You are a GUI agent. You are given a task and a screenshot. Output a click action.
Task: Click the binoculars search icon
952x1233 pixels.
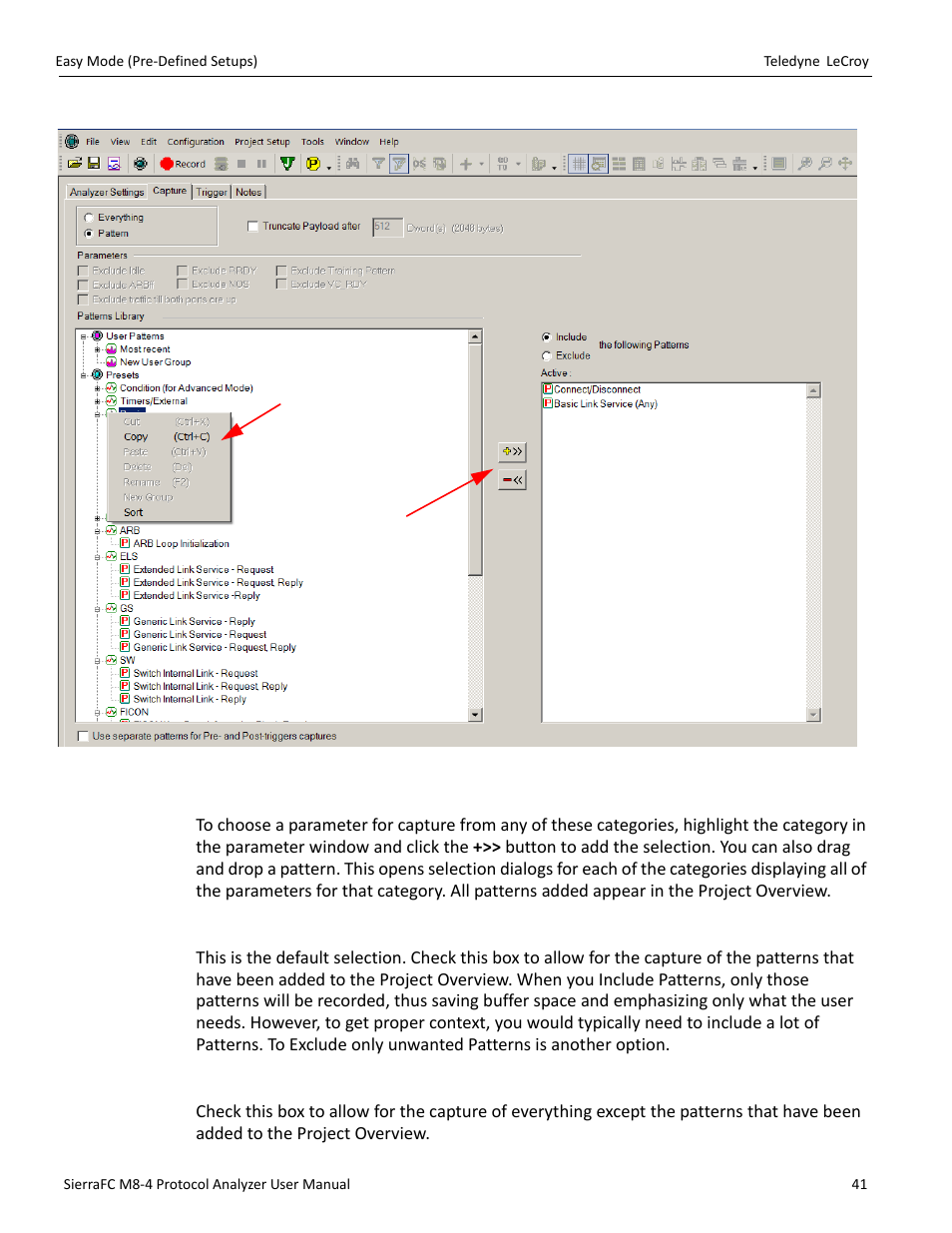(x=352, y=164)
